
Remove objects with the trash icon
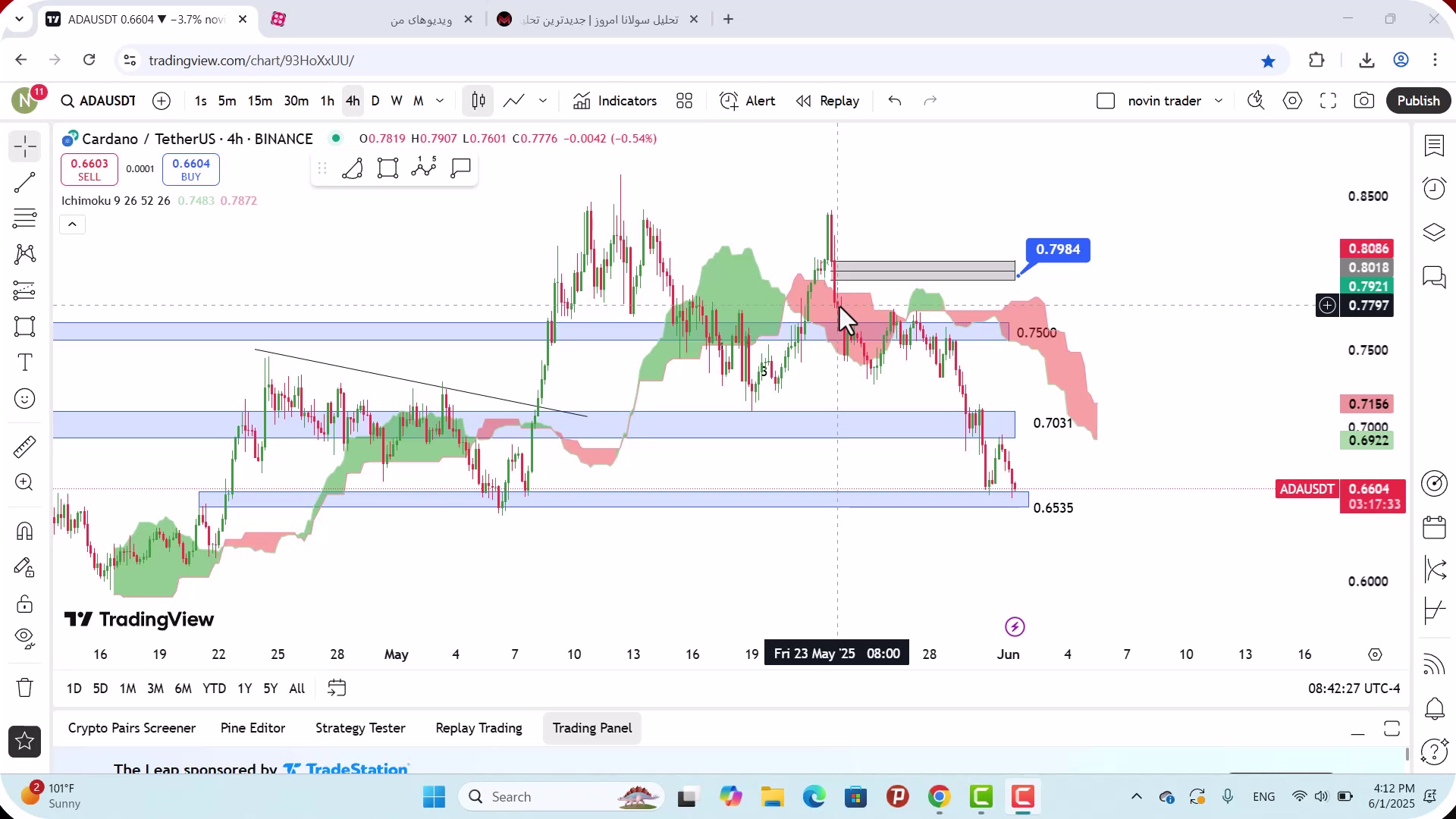click(24, 688)
